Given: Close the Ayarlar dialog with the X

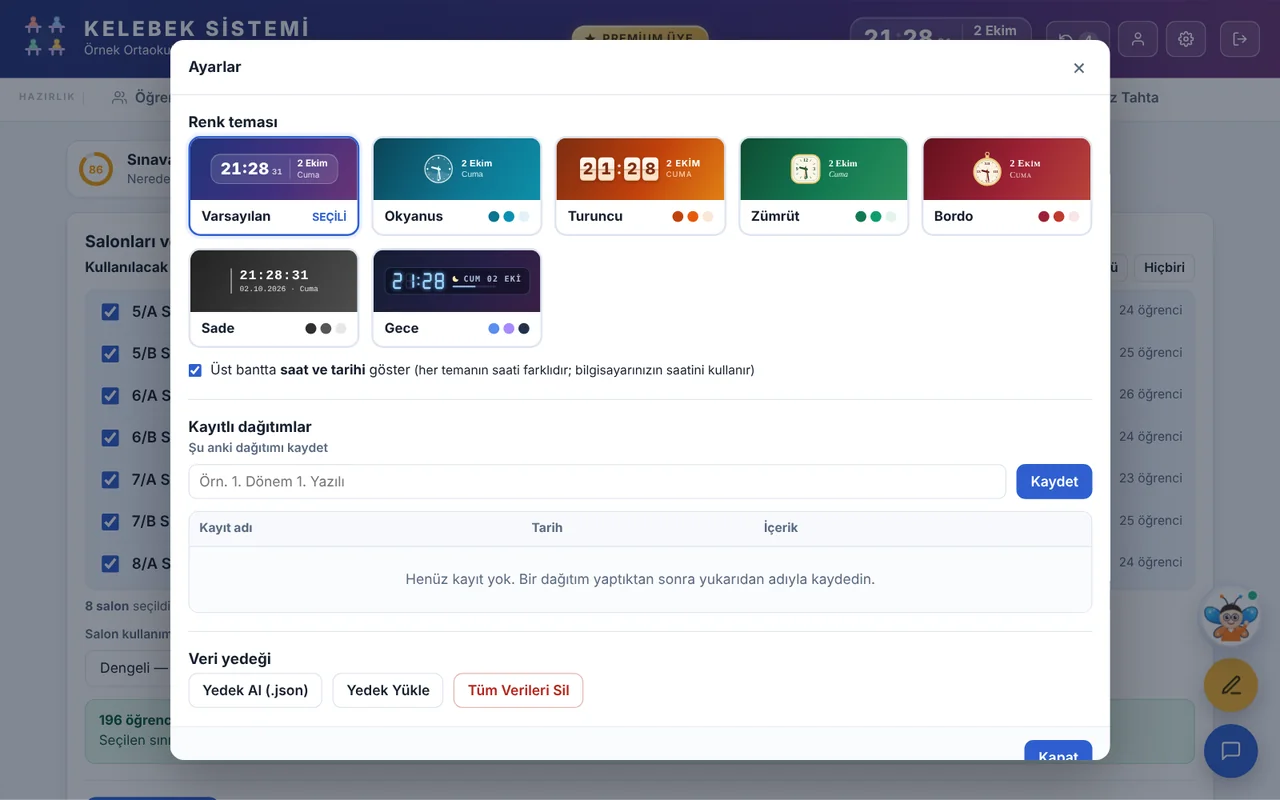Looking at the screenshot, I should pos(1079,68).
